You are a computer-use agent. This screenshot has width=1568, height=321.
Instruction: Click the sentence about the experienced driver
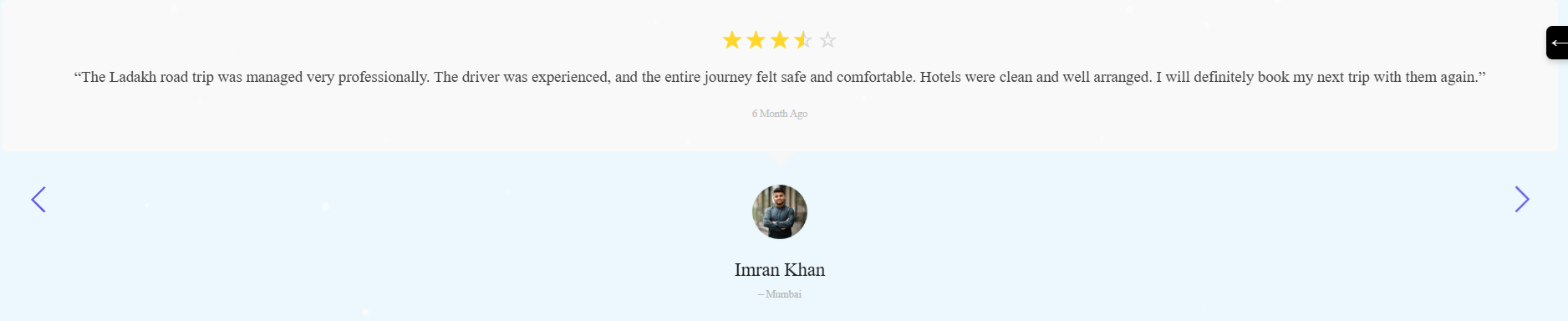(675, 77)
